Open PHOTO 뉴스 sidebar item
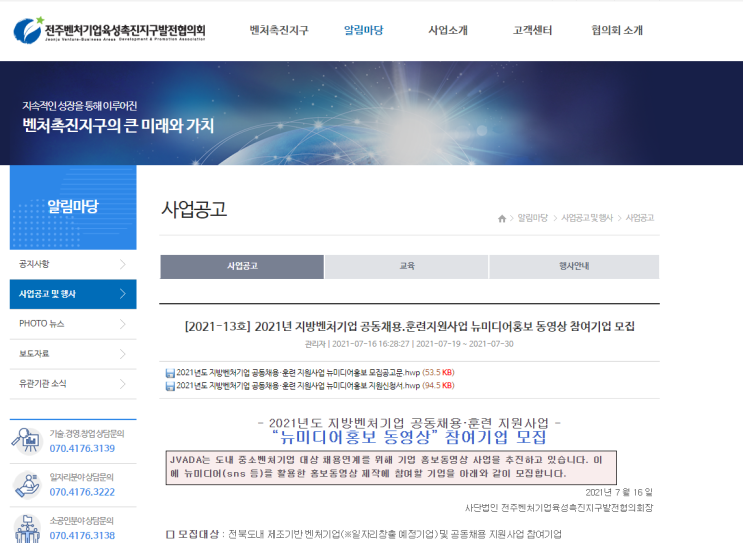743x543 pixels. [73, 324]
